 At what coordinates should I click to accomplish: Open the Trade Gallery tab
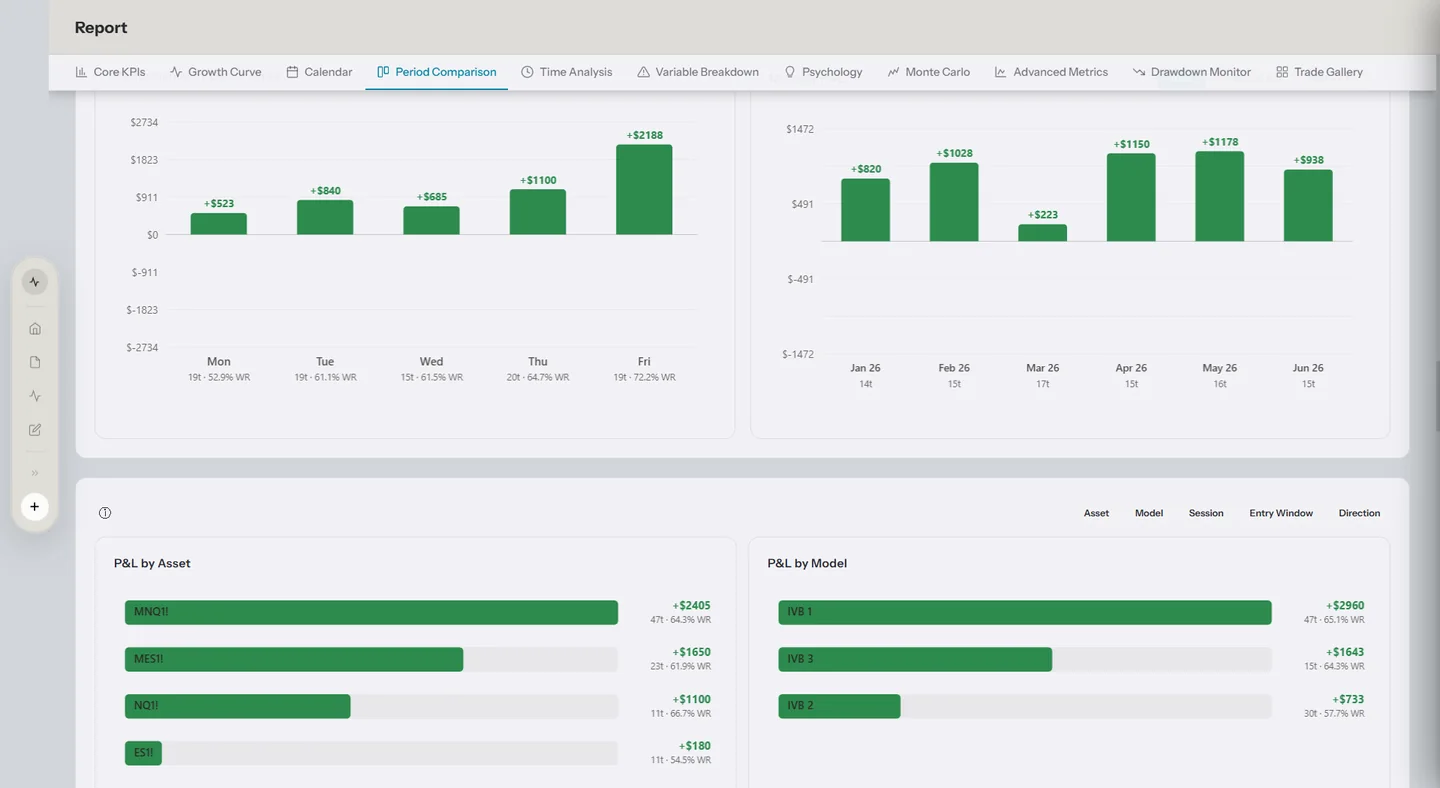pyautogui.click(x=1319, y=72)
